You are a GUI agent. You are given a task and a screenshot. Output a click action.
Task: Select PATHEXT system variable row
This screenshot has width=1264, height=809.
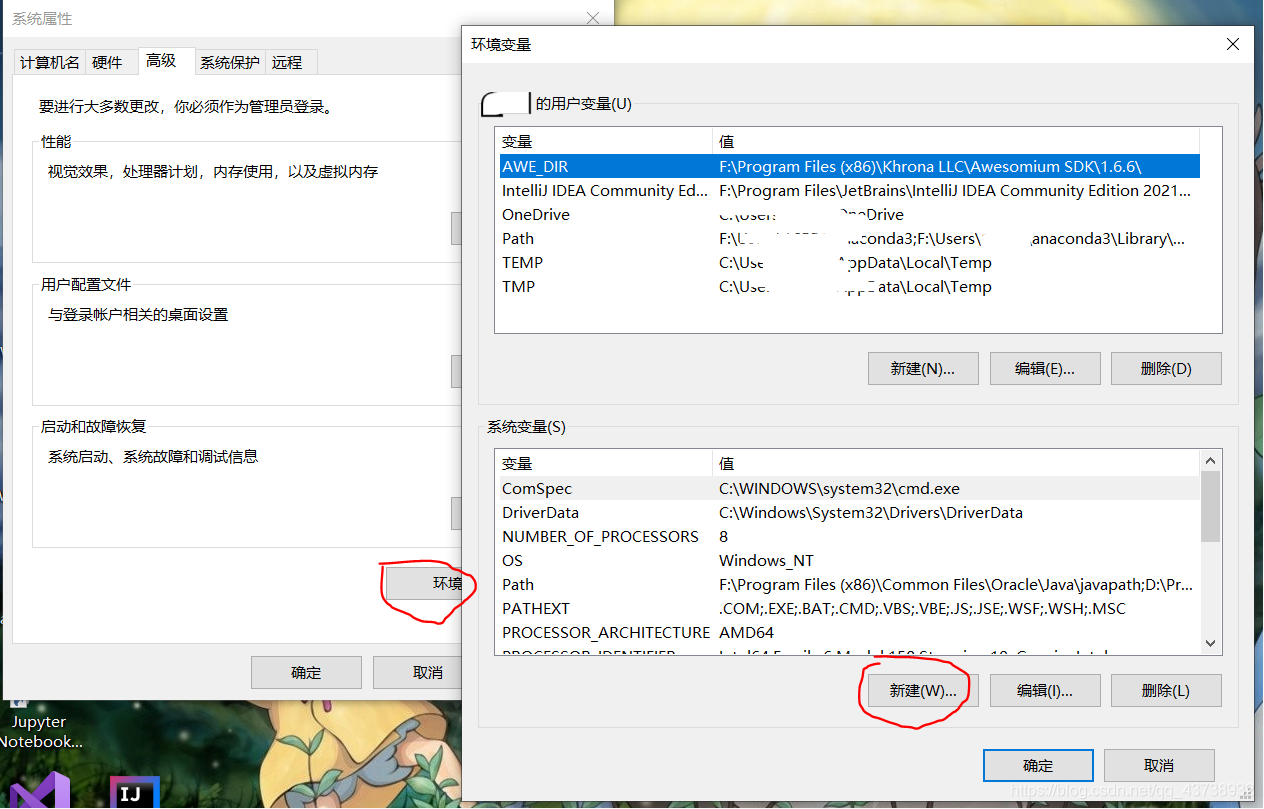point(848,608)
